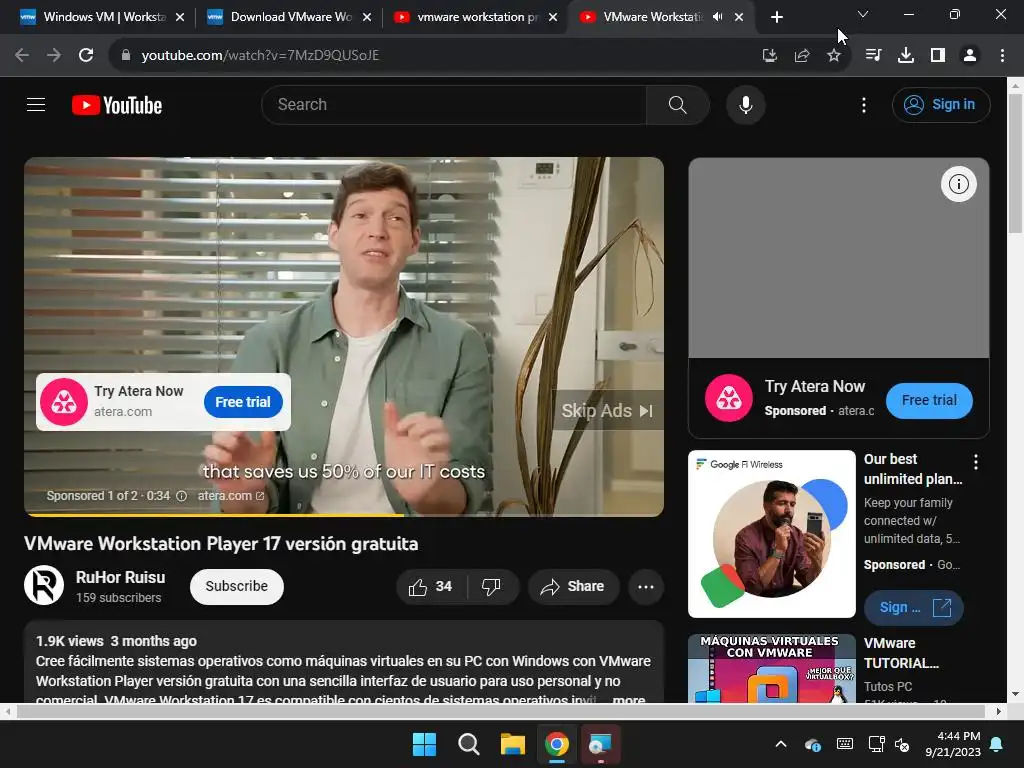Open clock and date 4:44 PM
Screen dimensions: 1024x768
click(x=953, y=744)
